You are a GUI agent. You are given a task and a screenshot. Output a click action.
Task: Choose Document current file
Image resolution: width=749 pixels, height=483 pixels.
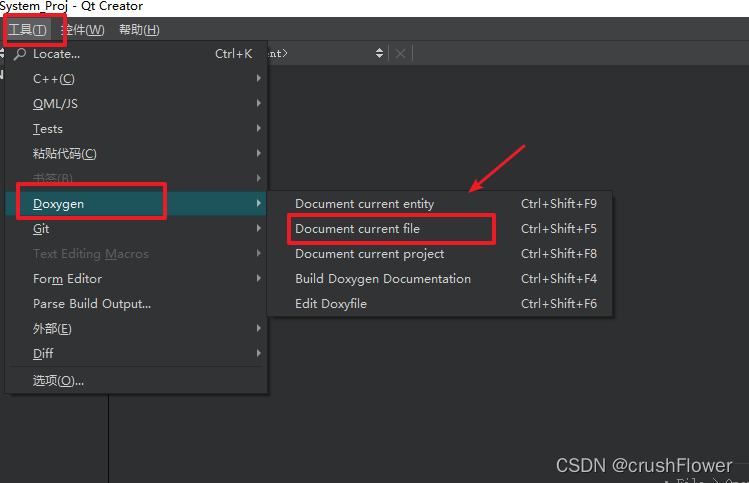pyautogui.click(x=439, y=228)
